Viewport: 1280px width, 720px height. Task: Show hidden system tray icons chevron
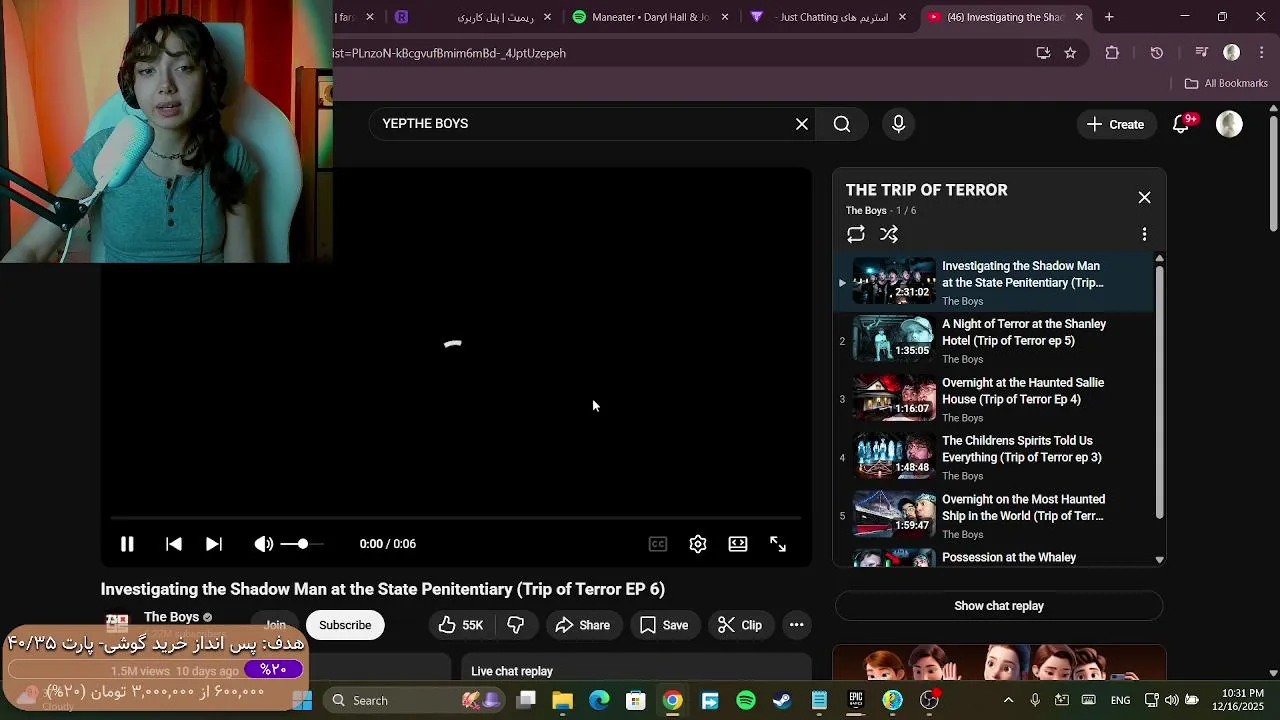1008,700
